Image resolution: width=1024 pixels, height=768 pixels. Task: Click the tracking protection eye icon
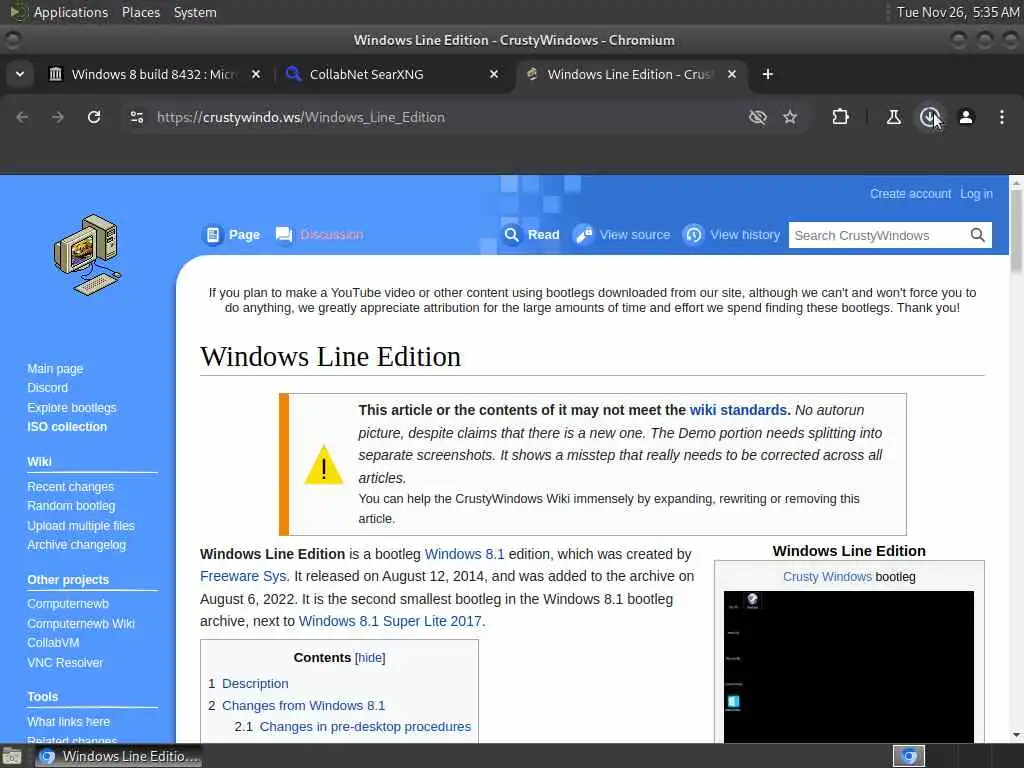(758, 117)
